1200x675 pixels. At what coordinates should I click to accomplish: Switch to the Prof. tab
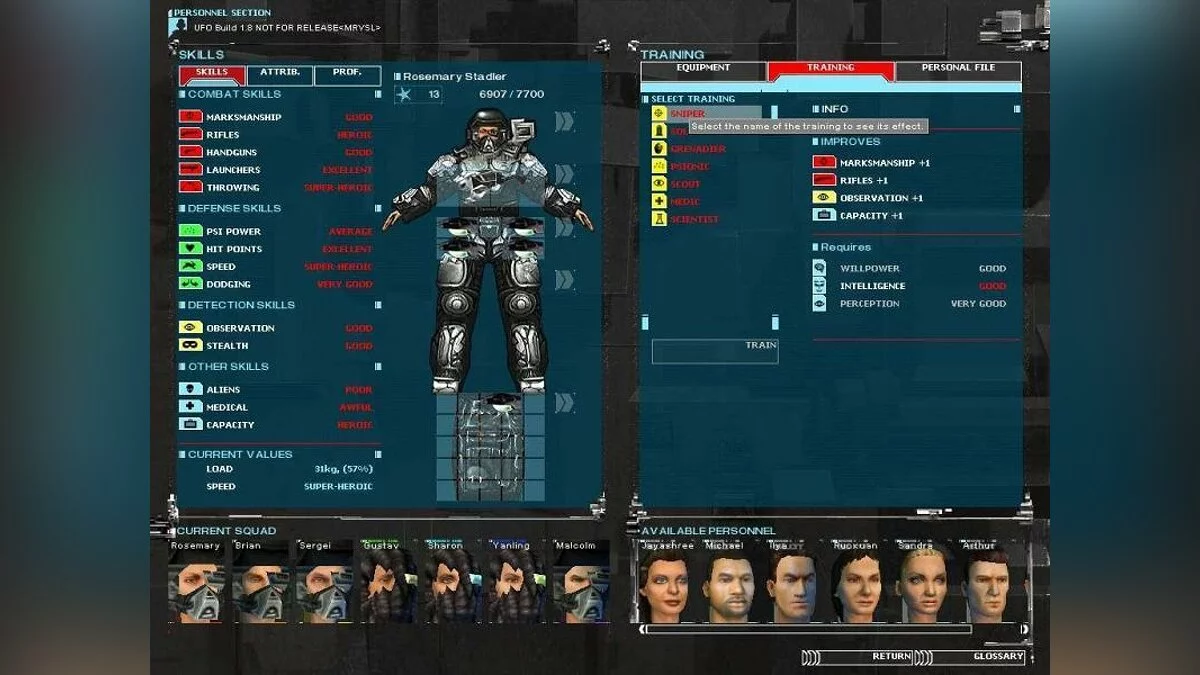point(347,75)
